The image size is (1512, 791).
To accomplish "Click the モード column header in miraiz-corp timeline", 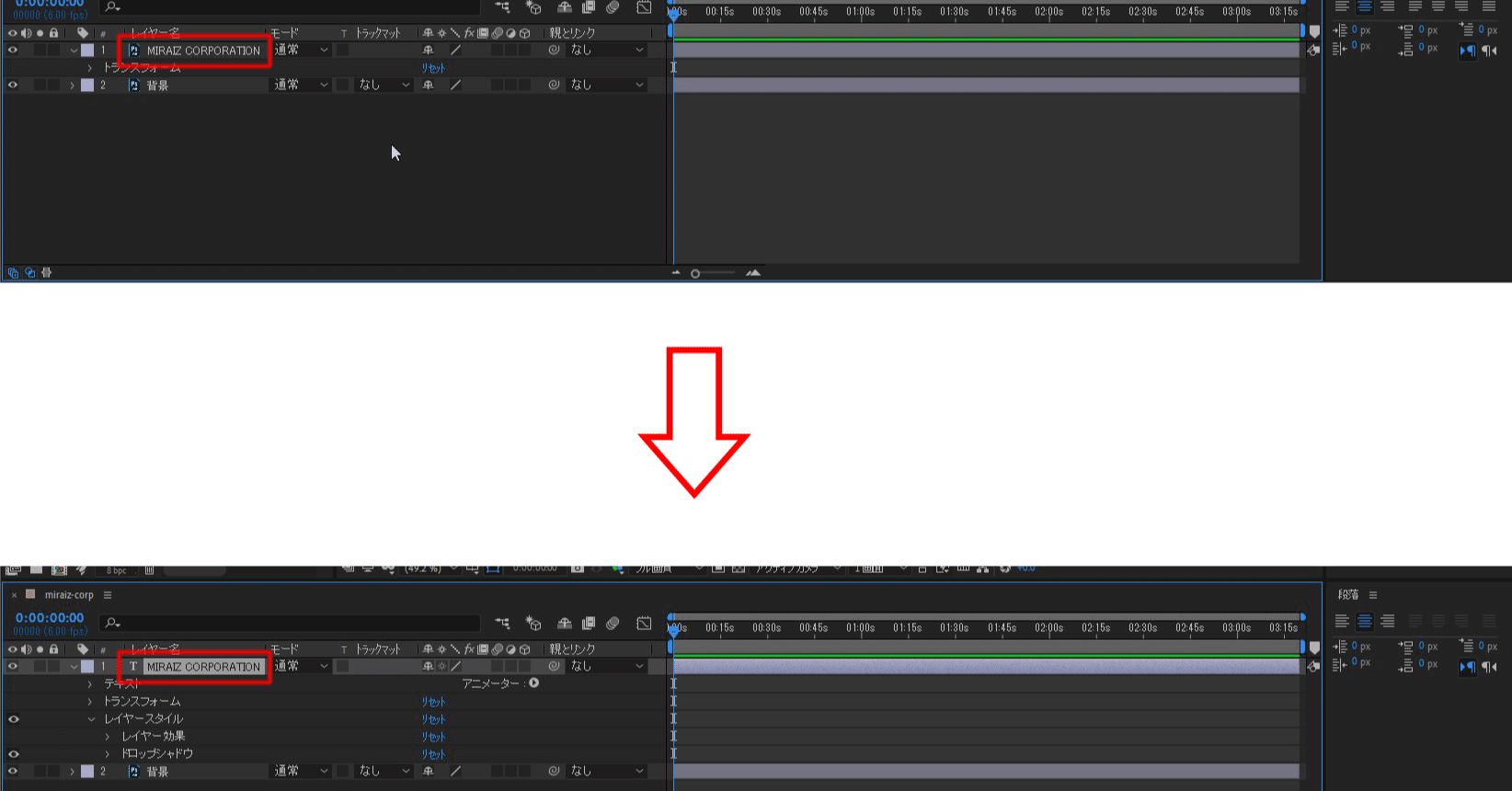I will click(285, 649).
